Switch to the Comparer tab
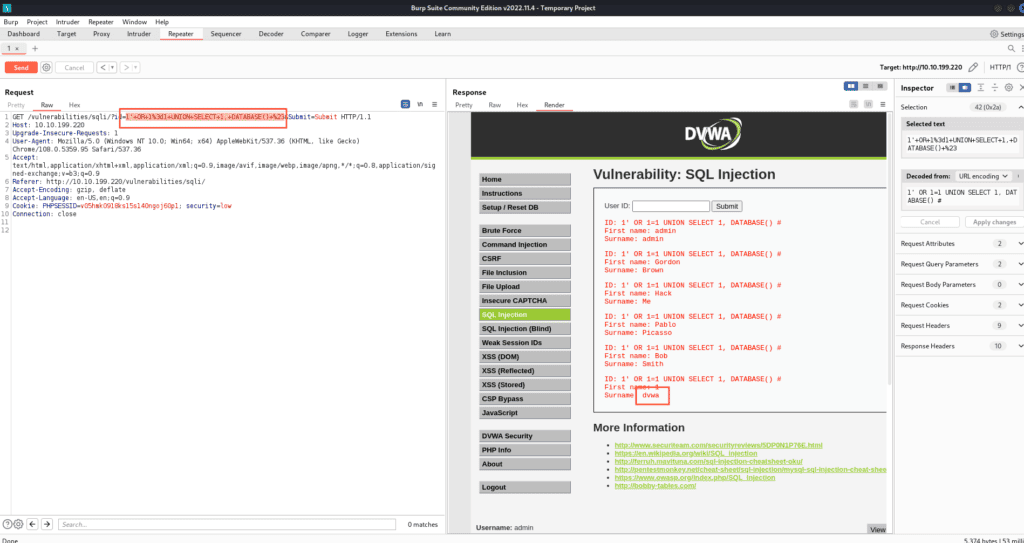 tap(315, 34)
